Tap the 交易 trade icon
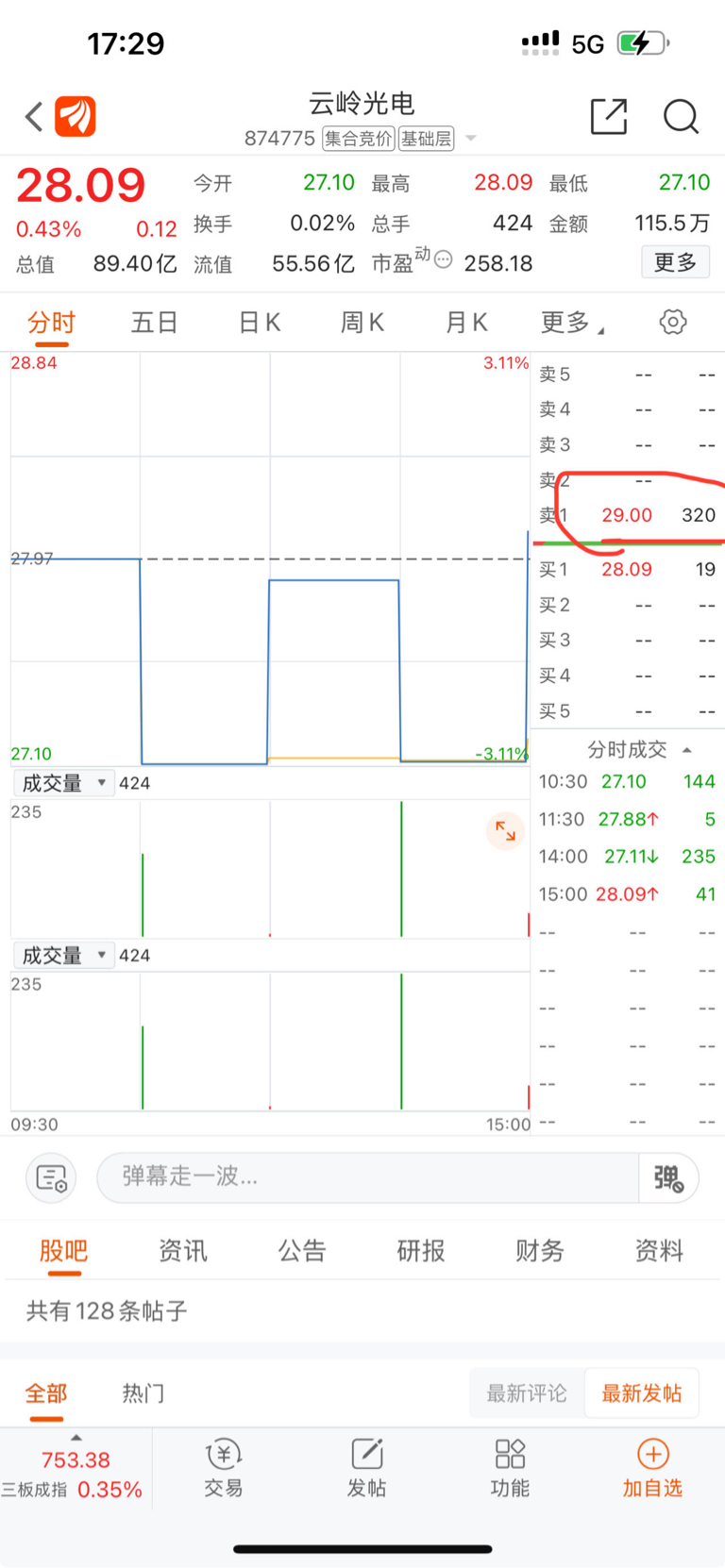This screenshot has height=1568, width=725. (x=224, y=1468)
